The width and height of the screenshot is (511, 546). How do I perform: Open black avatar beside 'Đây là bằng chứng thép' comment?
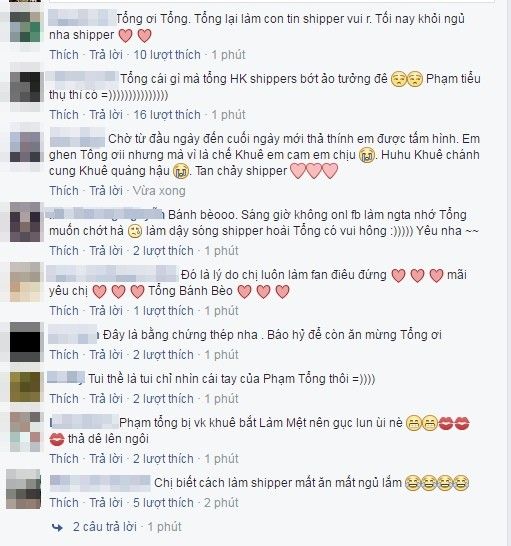click(x=25, y=342)
